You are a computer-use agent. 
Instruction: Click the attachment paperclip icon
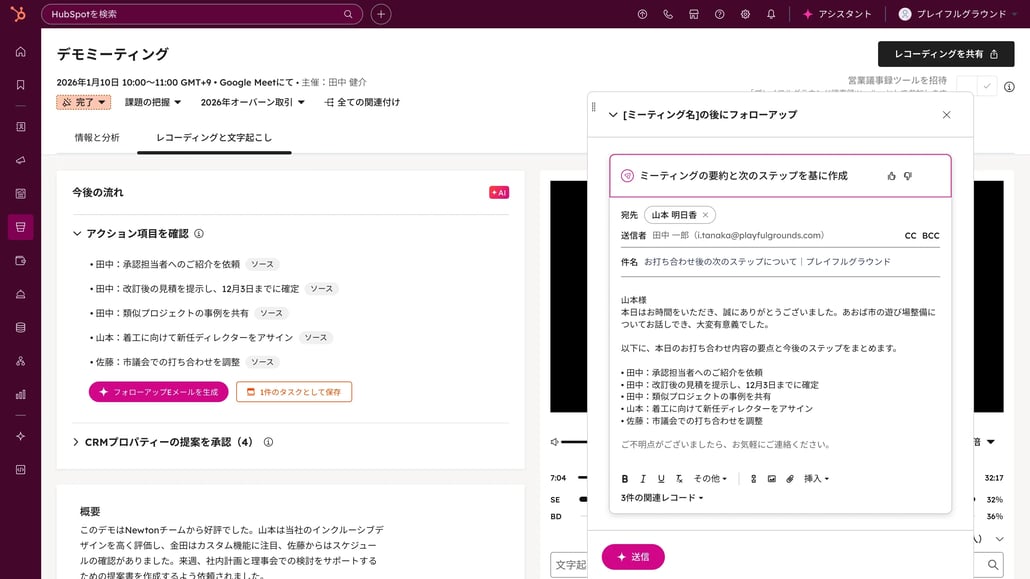(790, 479)
